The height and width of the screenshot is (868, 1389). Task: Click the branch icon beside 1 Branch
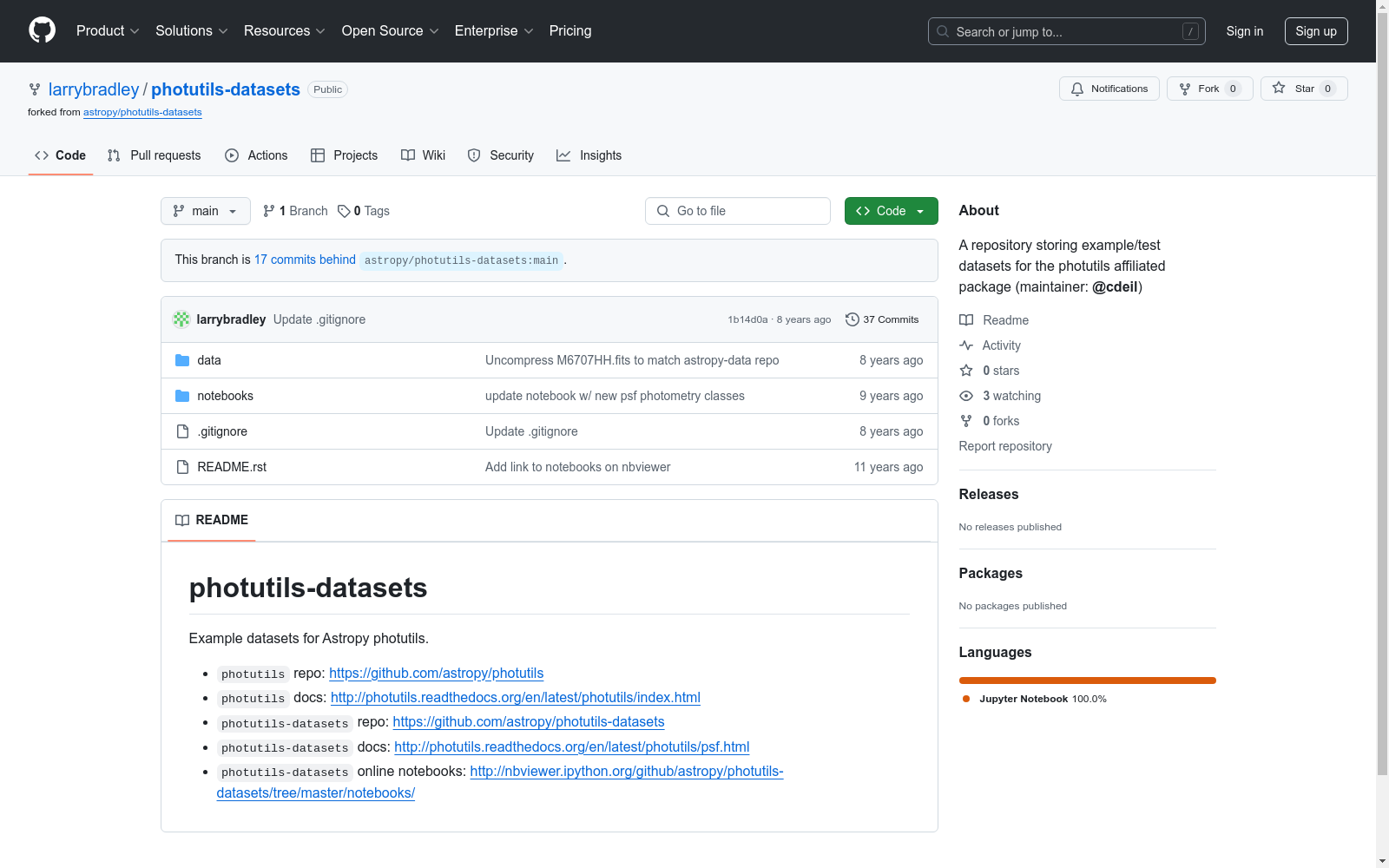tap(269, 211)
